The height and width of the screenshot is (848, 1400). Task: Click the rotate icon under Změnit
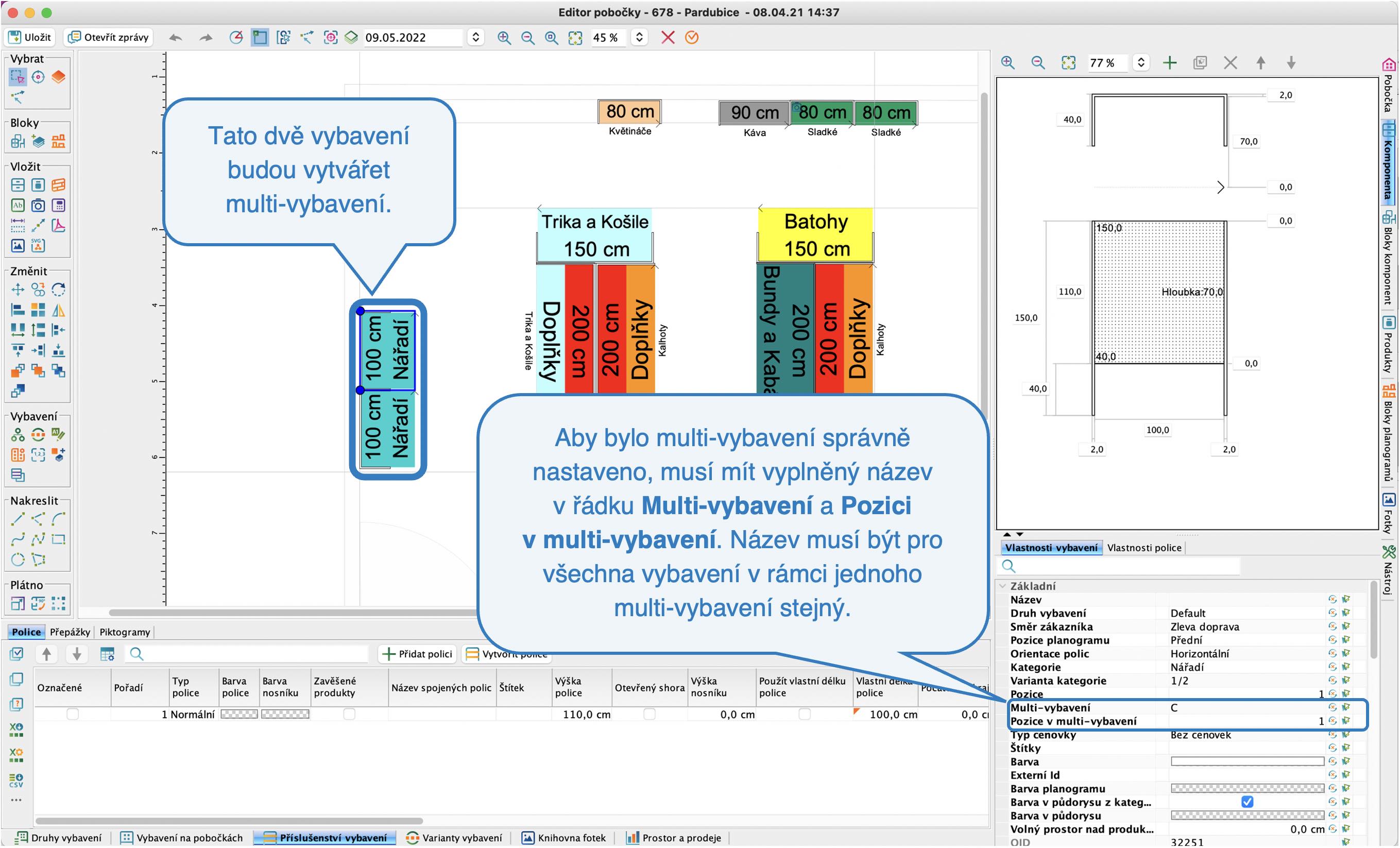[x=58, y=290]
